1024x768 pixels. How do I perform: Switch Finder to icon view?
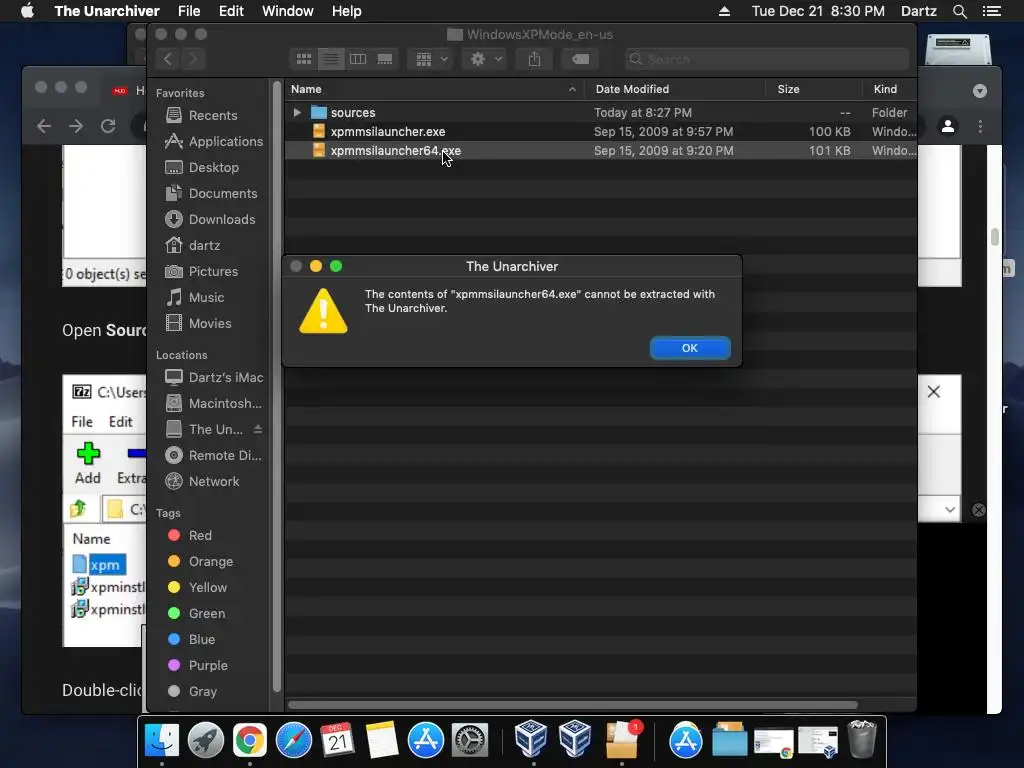[304, 59]
